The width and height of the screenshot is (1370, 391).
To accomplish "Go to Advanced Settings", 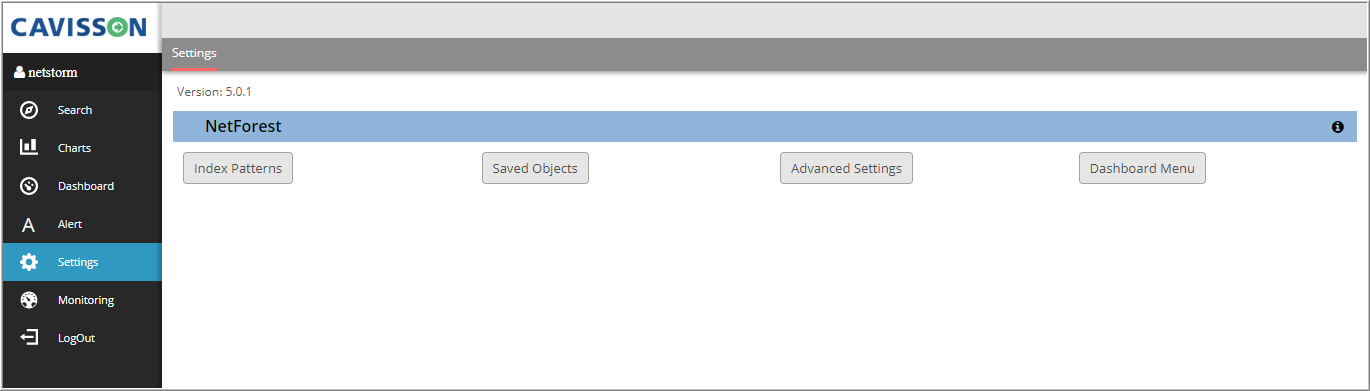I will tap(846, 168).
